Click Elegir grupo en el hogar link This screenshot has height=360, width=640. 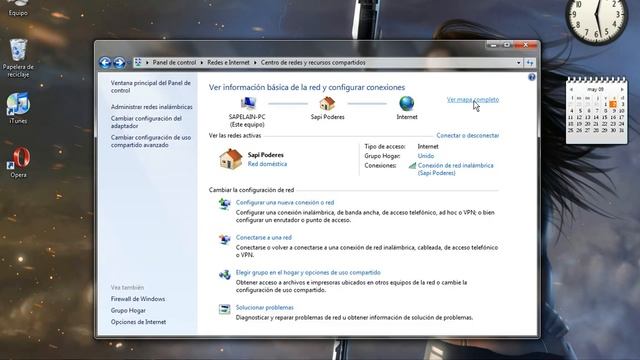tap(308, 273)
